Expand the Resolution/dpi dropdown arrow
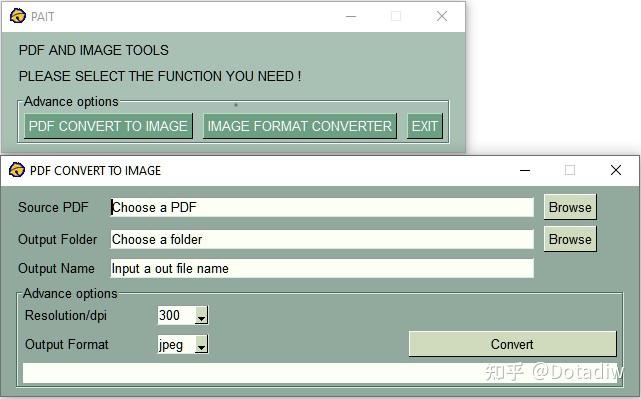Image resolution: width=641 pixels, height=399 pixels. [x=201, y=316]
